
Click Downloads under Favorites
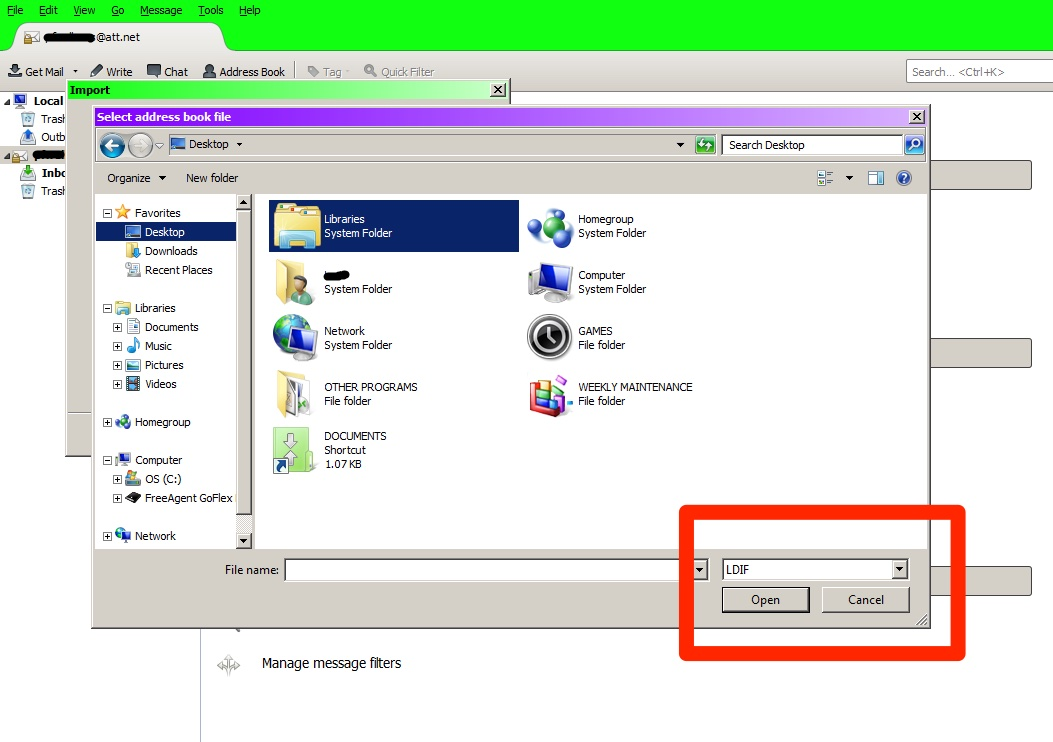point(161,250)
